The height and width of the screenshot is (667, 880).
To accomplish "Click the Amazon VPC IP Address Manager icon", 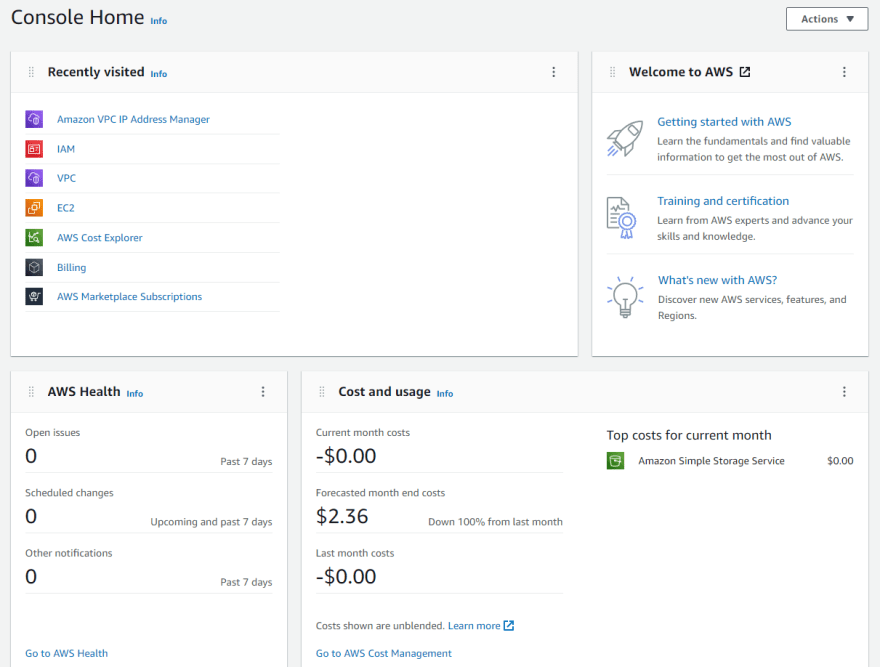I will (x=34, y=119).
